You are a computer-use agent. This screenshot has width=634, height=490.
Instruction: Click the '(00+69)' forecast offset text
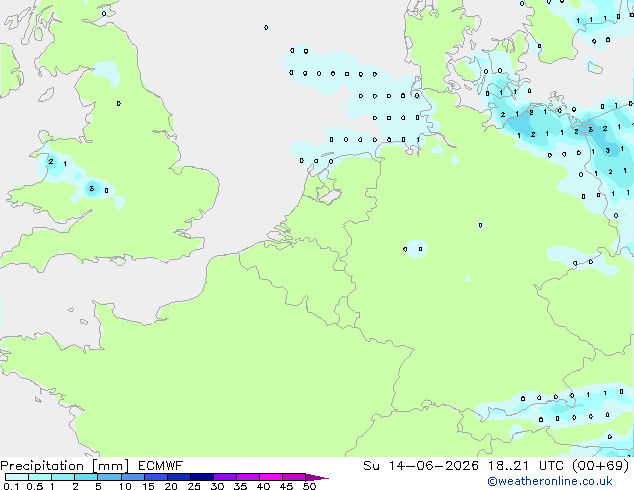click(601, 466)
